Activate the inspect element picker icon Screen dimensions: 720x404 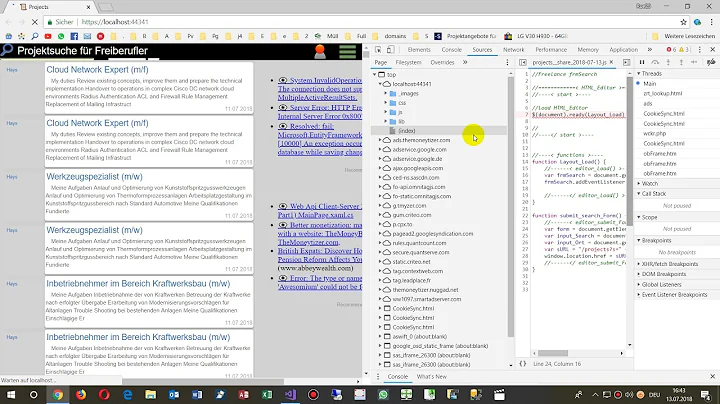click(378, 50)
